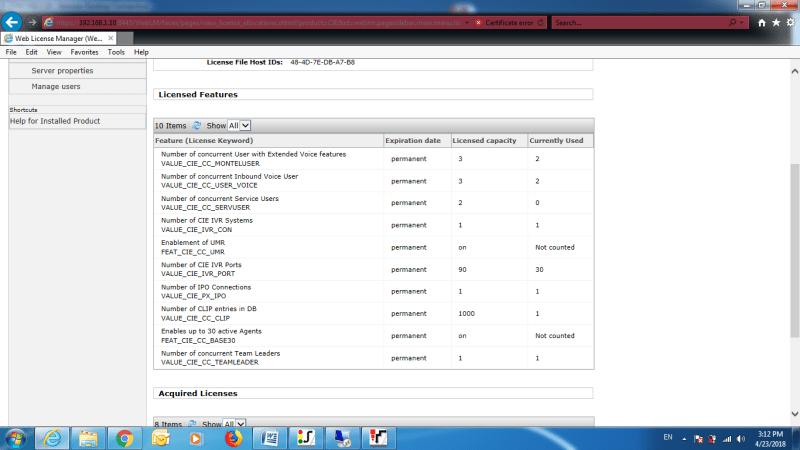The height and width of the screenshot is (450, 800).
Task: Launch Google Chrome from taskbar
Action: 124,438
